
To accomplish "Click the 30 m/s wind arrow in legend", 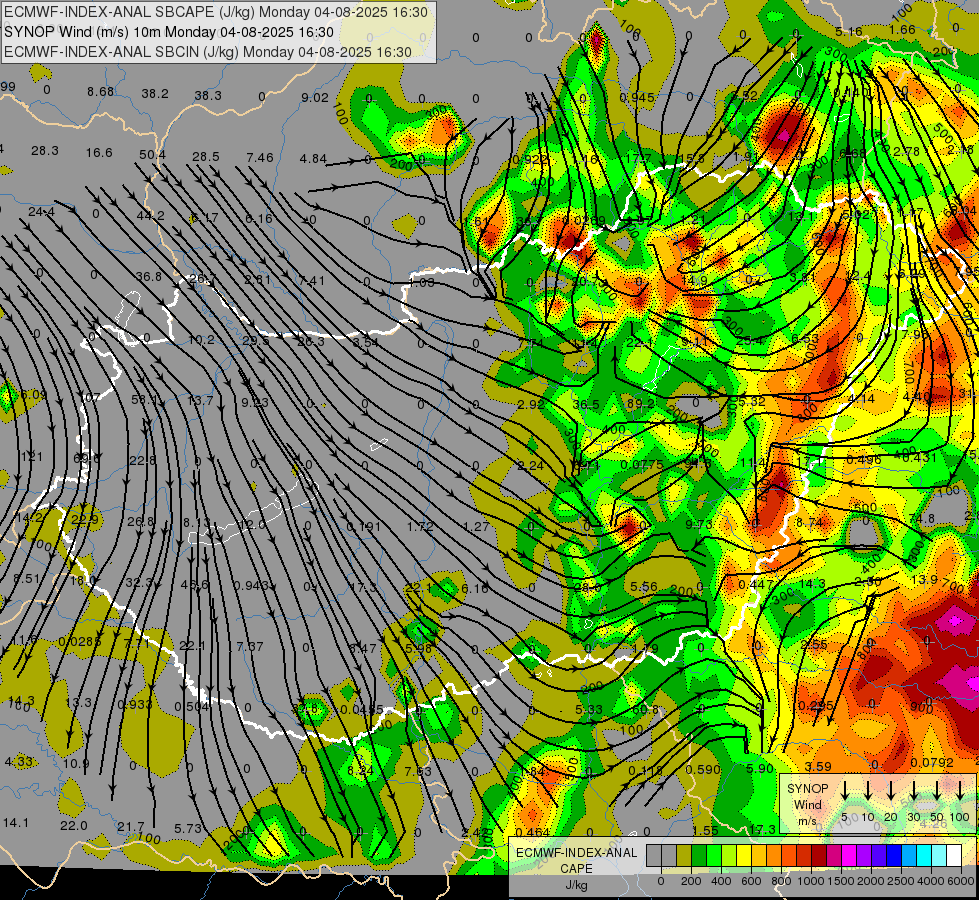I will (914, 790).
